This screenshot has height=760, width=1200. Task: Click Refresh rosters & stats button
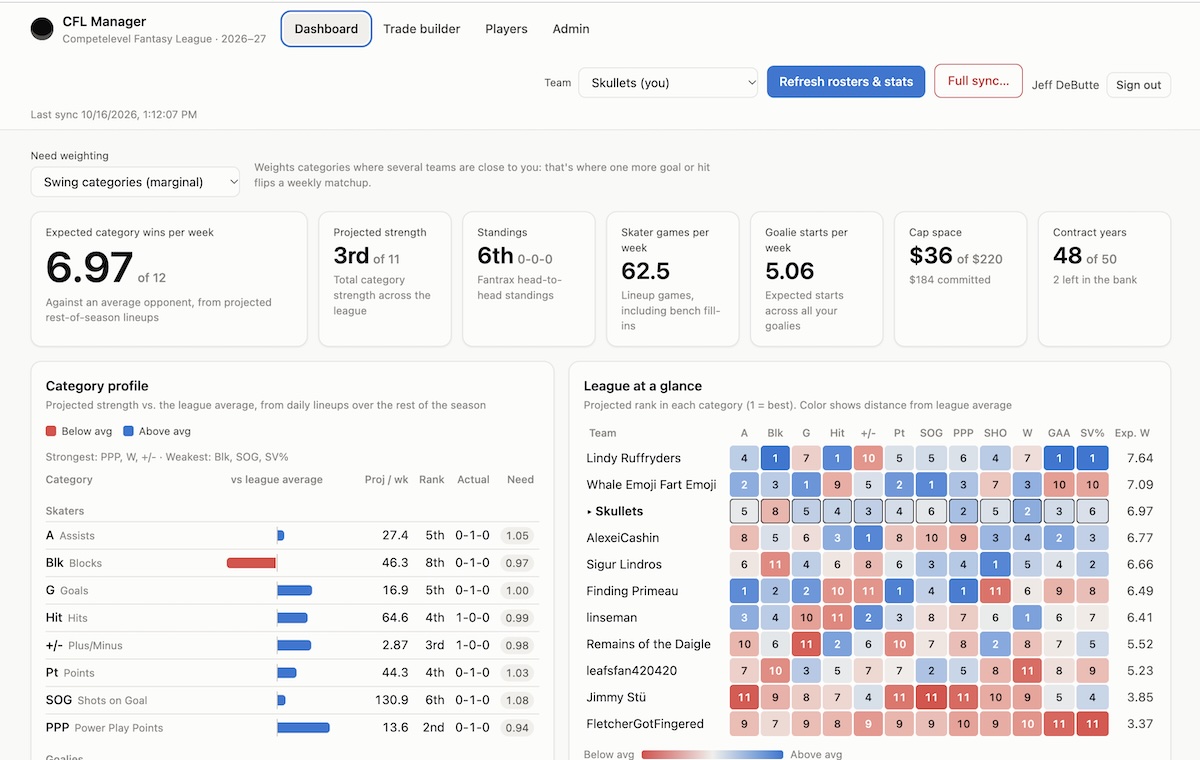846,82
